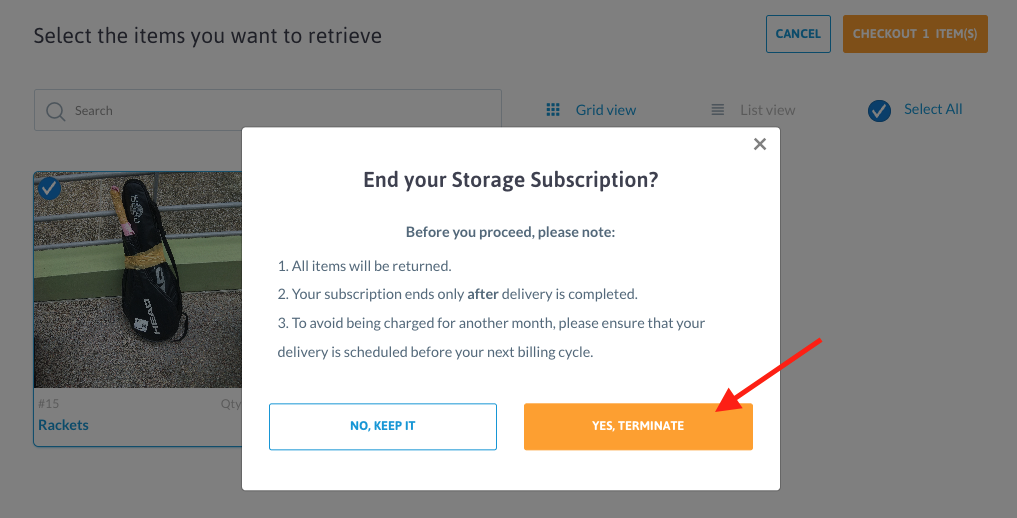Click the List view lines icon
The width and height of the screenshot is (1017, 518).
pyautogui.click(x=717, y=110)
